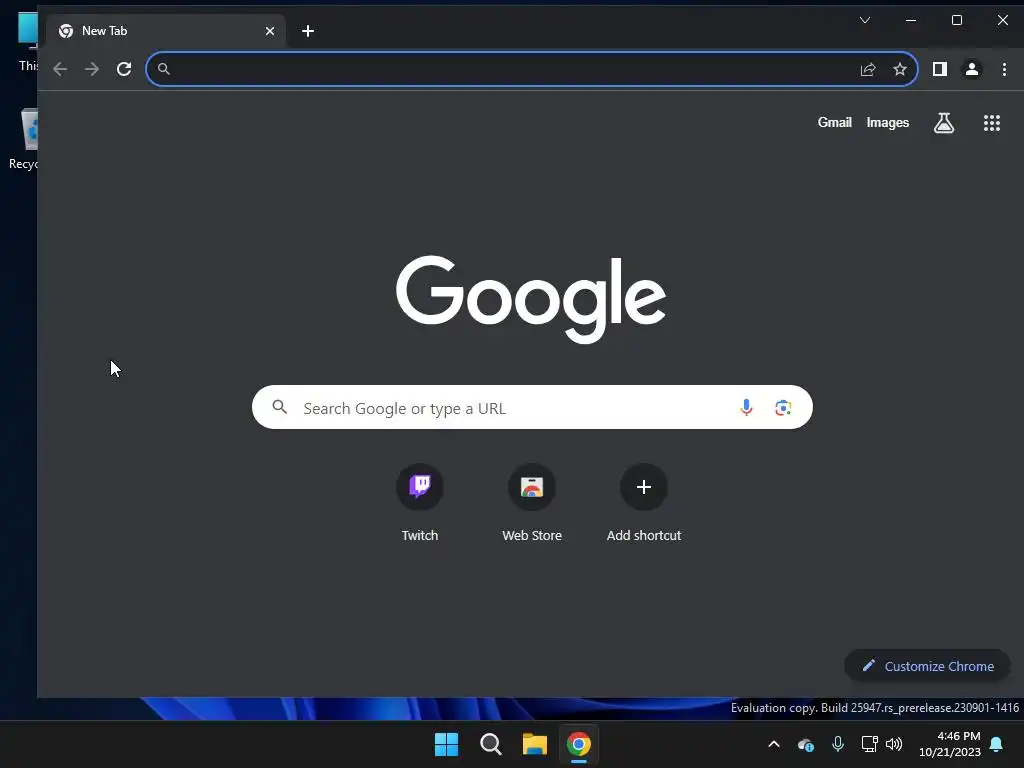The image size is (1024, 768).
Task: Open the Google apps grid
Action: tap(992, 123)
